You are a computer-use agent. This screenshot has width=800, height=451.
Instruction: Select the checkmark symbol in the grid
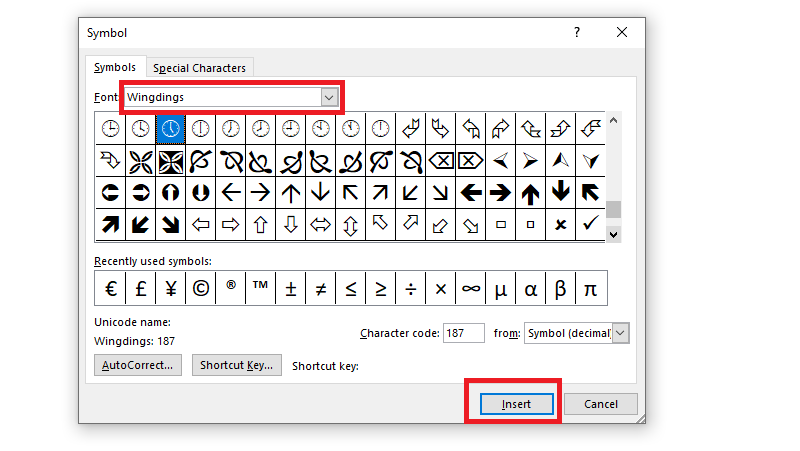(590, 224)
